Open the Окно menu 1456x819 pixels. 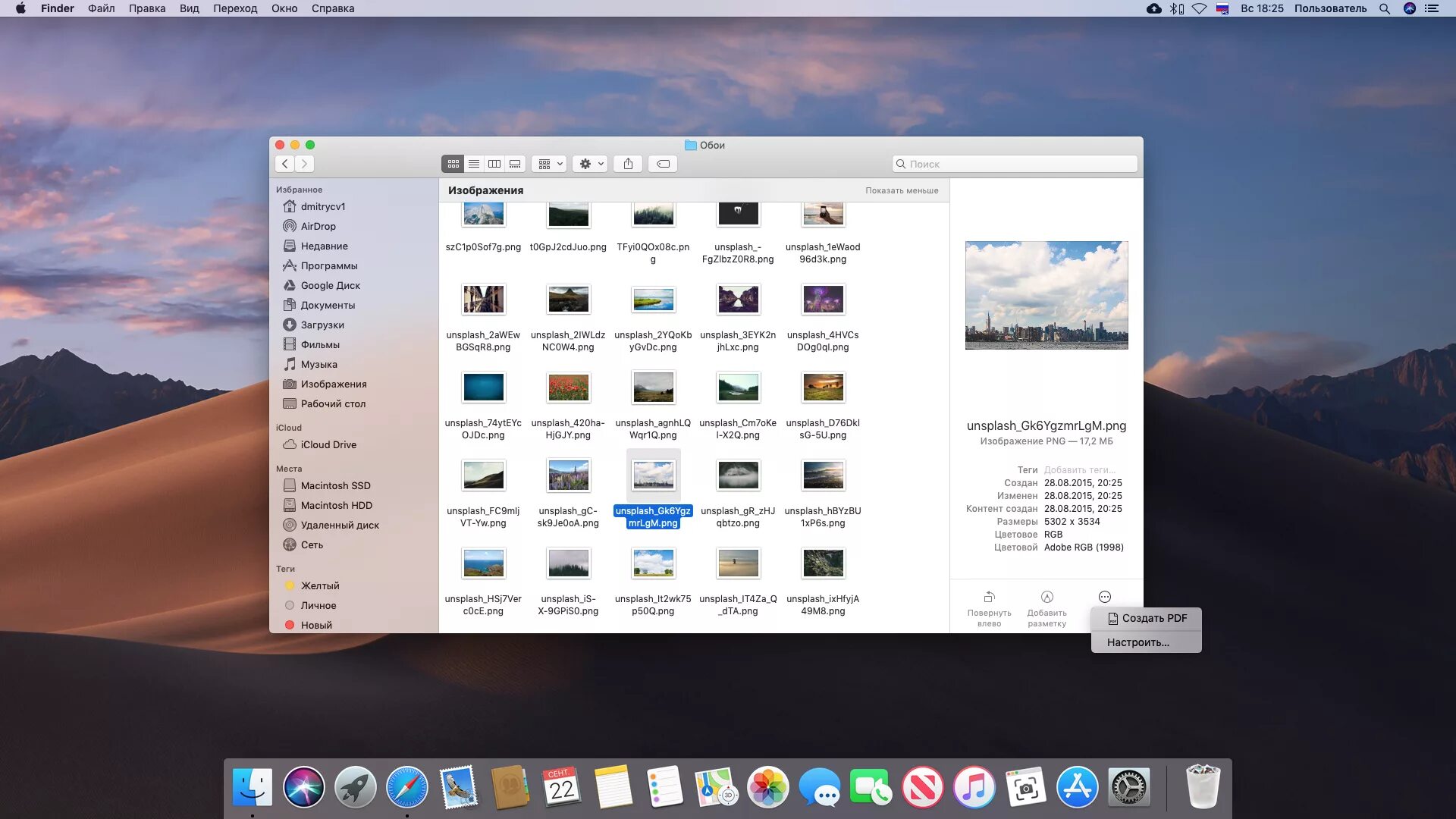tap(284, 8)
